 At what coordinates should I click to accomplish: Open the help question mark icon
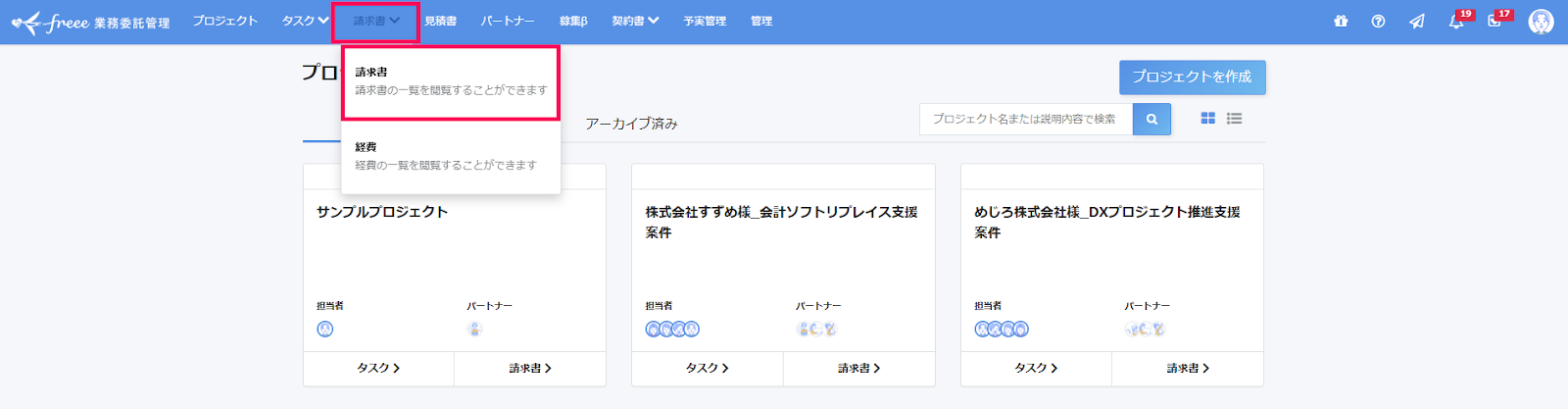(1378, 21)
